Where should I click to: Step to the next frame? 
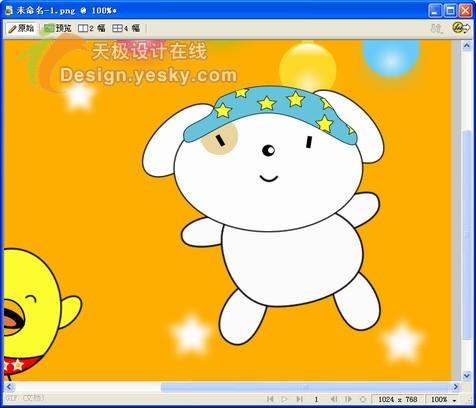(x=348, y=399)
